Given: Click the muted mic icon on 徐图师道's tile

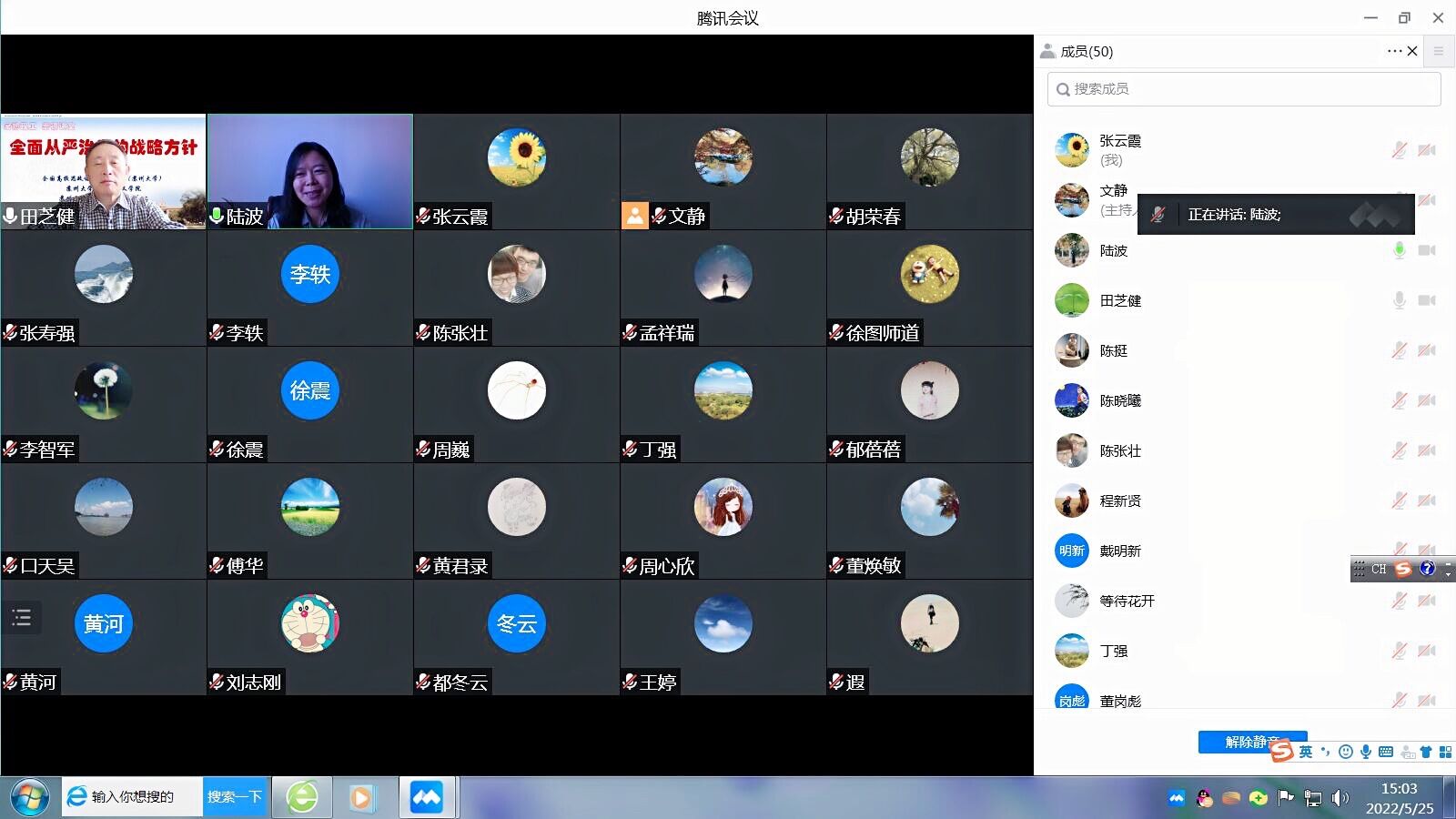Looking at the screenshot, I should point(836,333).
